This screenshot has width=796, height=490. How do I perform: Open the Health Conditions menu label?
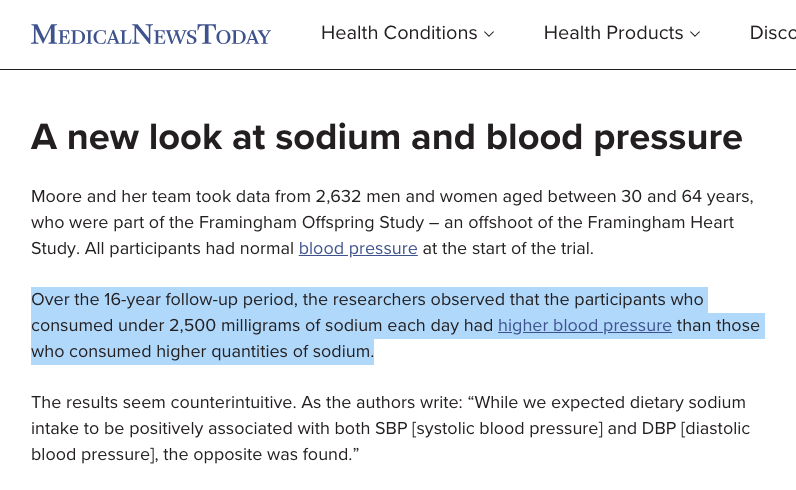399,33
